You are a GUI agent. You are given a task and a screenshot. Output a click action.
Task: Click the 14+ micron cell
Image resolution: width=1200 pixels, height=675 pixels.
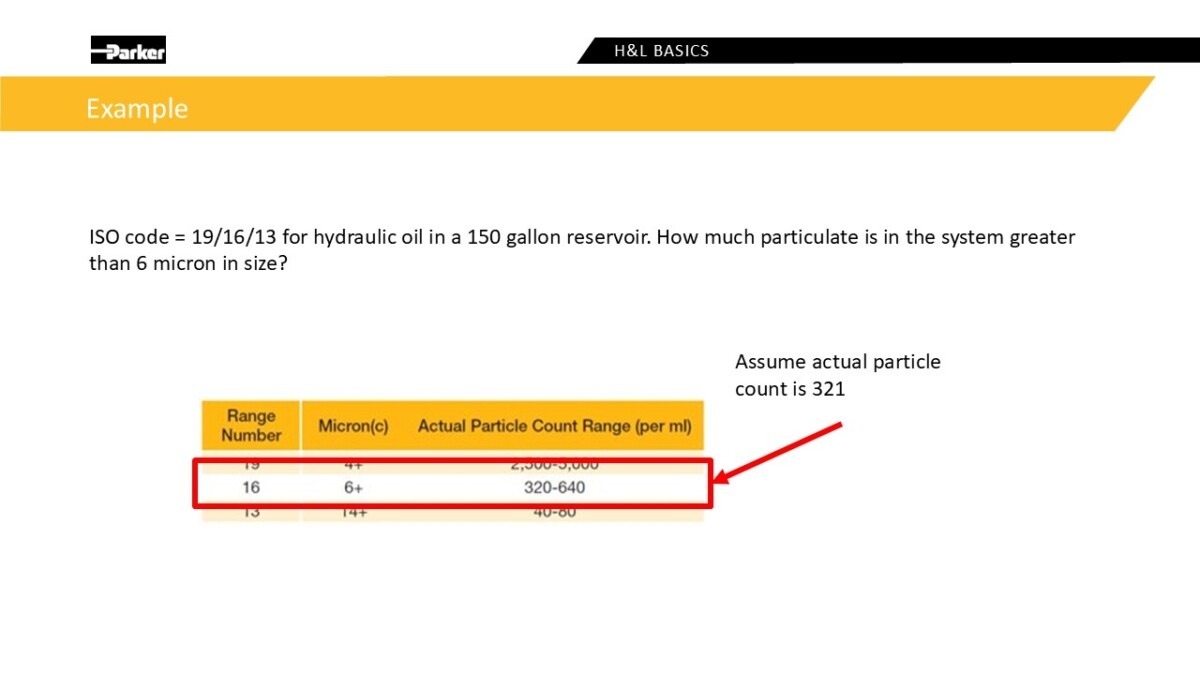[x=353, y=513]
